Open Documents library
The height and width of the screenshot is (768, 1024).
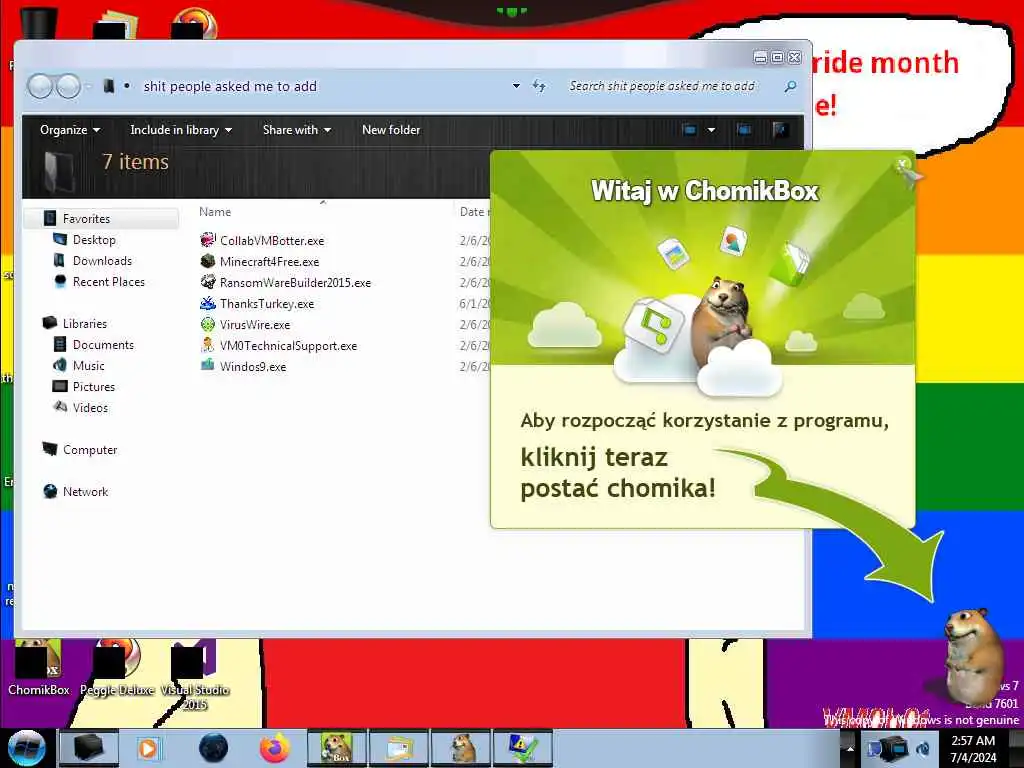click(x=103, y=344)
